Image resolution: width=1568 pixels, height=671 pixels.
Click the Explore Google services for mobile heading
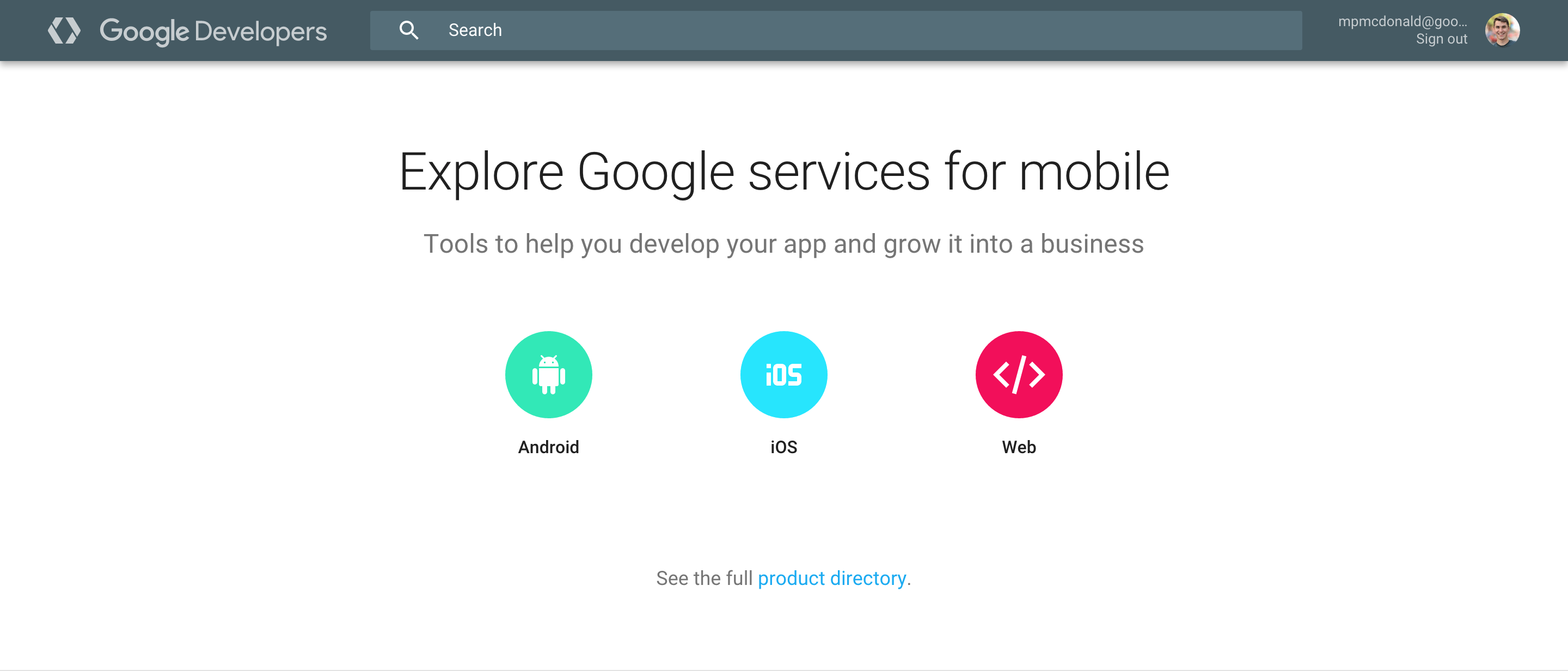click(x=783, y=172)
